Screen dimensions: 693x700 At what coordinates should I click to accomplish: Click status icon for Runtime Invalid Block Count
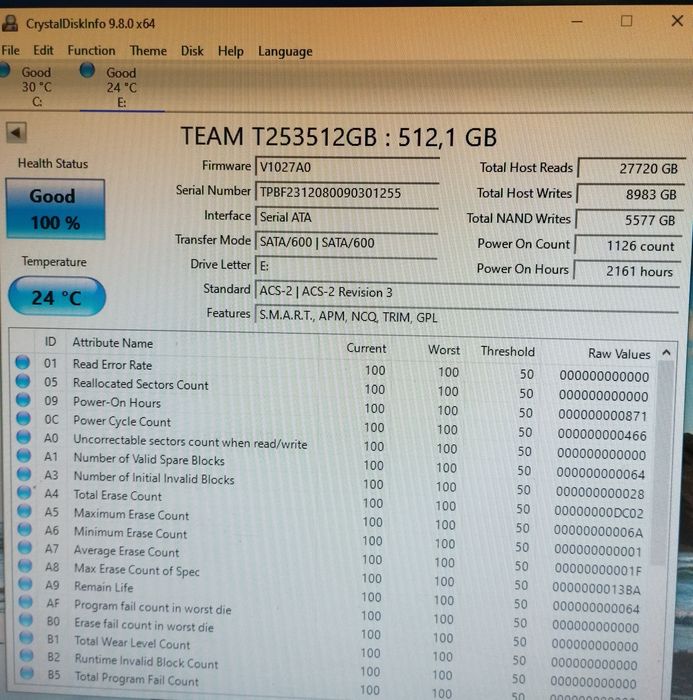[x=27, y=655]
